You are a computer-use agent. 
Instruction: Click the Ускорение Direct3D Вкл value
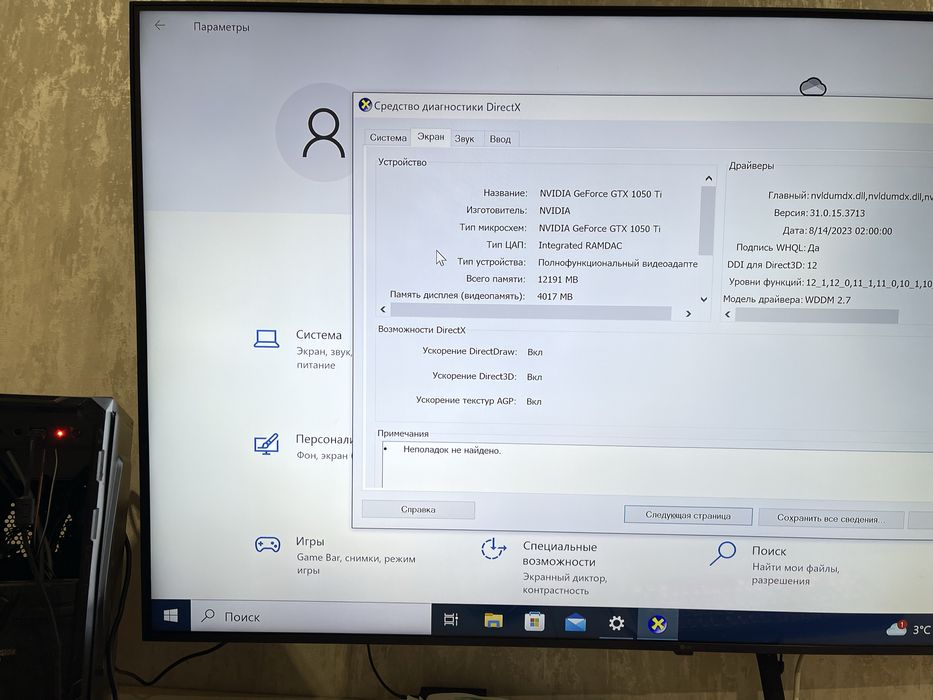click(x=534, y=377)
